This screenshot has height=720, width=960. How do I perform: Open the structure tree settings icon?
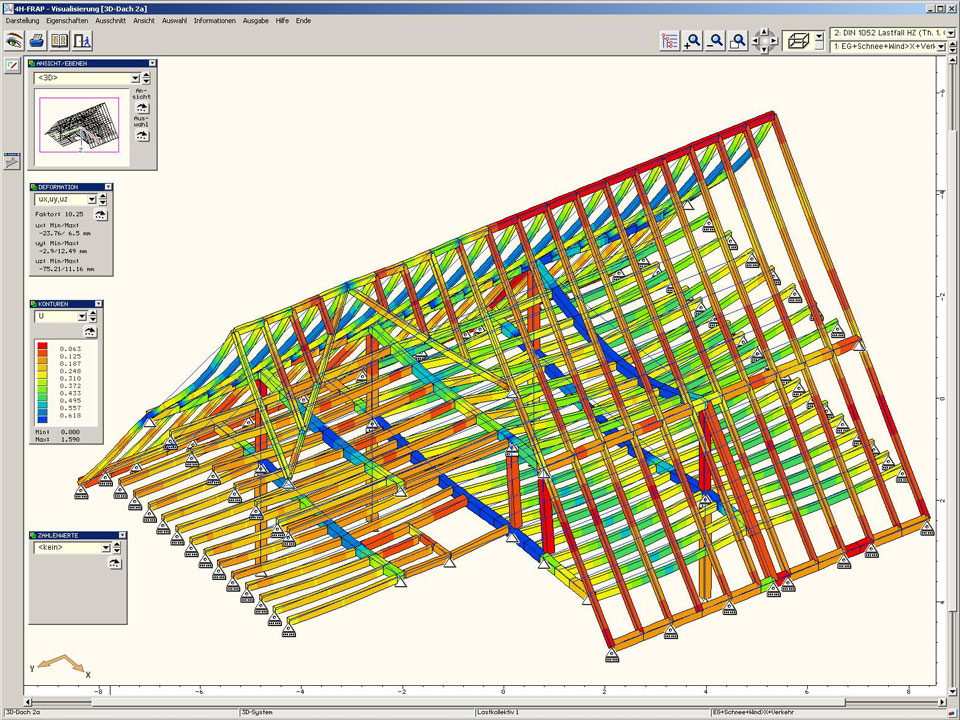[x=669, y=41]
